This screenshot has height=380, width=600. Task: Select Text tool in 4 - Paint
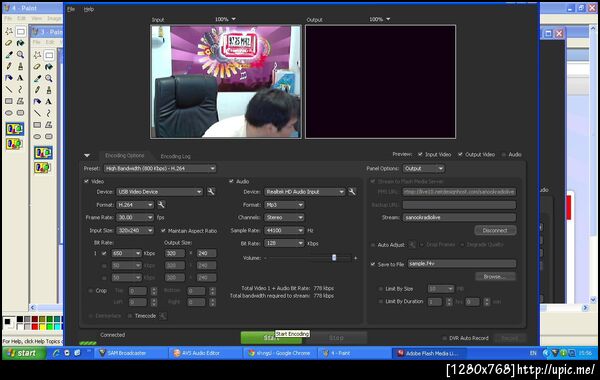pyautogui.click(x=21, y=78)
